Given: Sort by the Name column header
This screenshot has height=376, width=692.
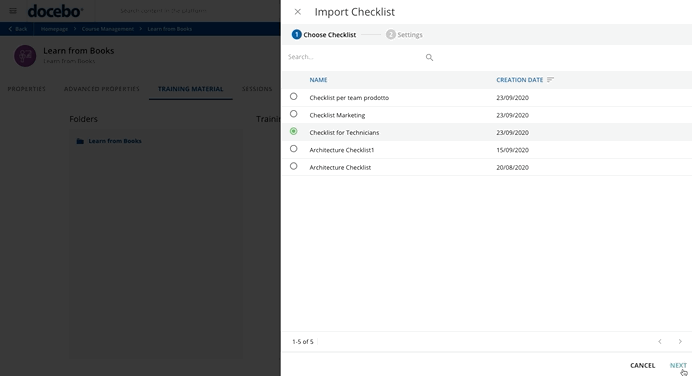Looking at the screenshot, I should coord(318,80).
